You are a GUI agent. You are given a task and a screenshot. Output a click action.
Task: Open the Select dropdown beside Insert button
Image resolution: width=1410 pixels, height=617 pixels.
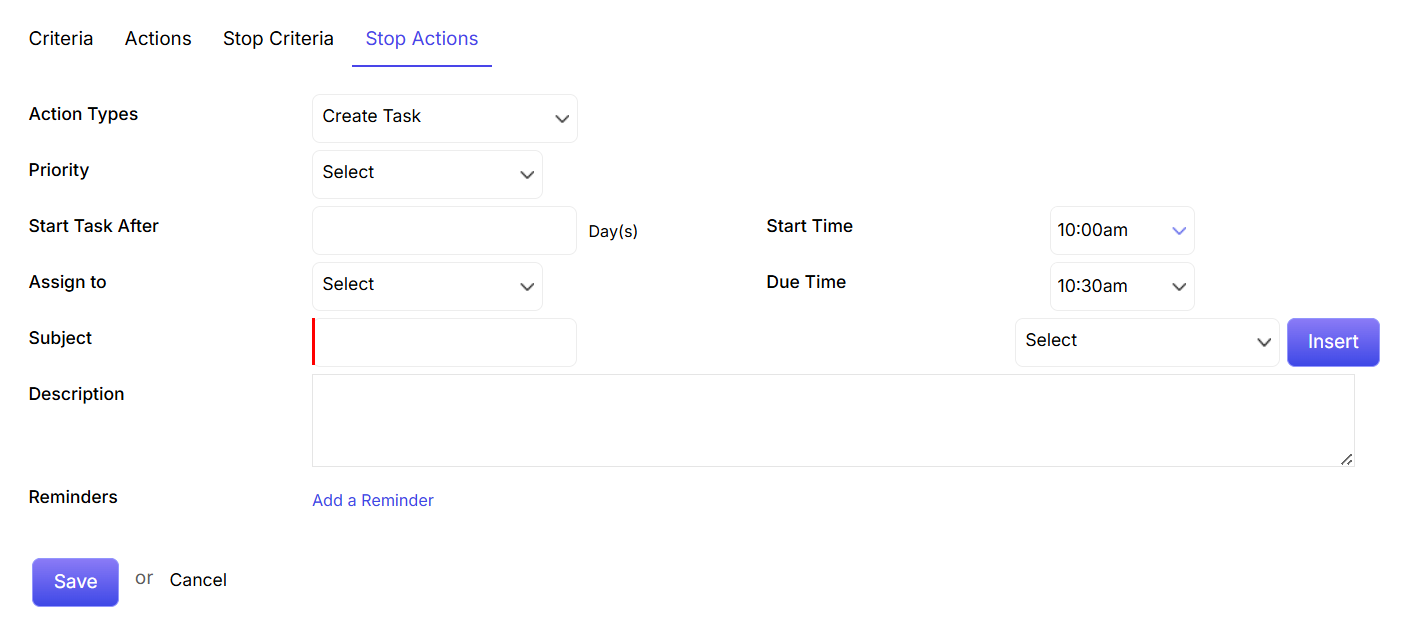[1147, 342]
